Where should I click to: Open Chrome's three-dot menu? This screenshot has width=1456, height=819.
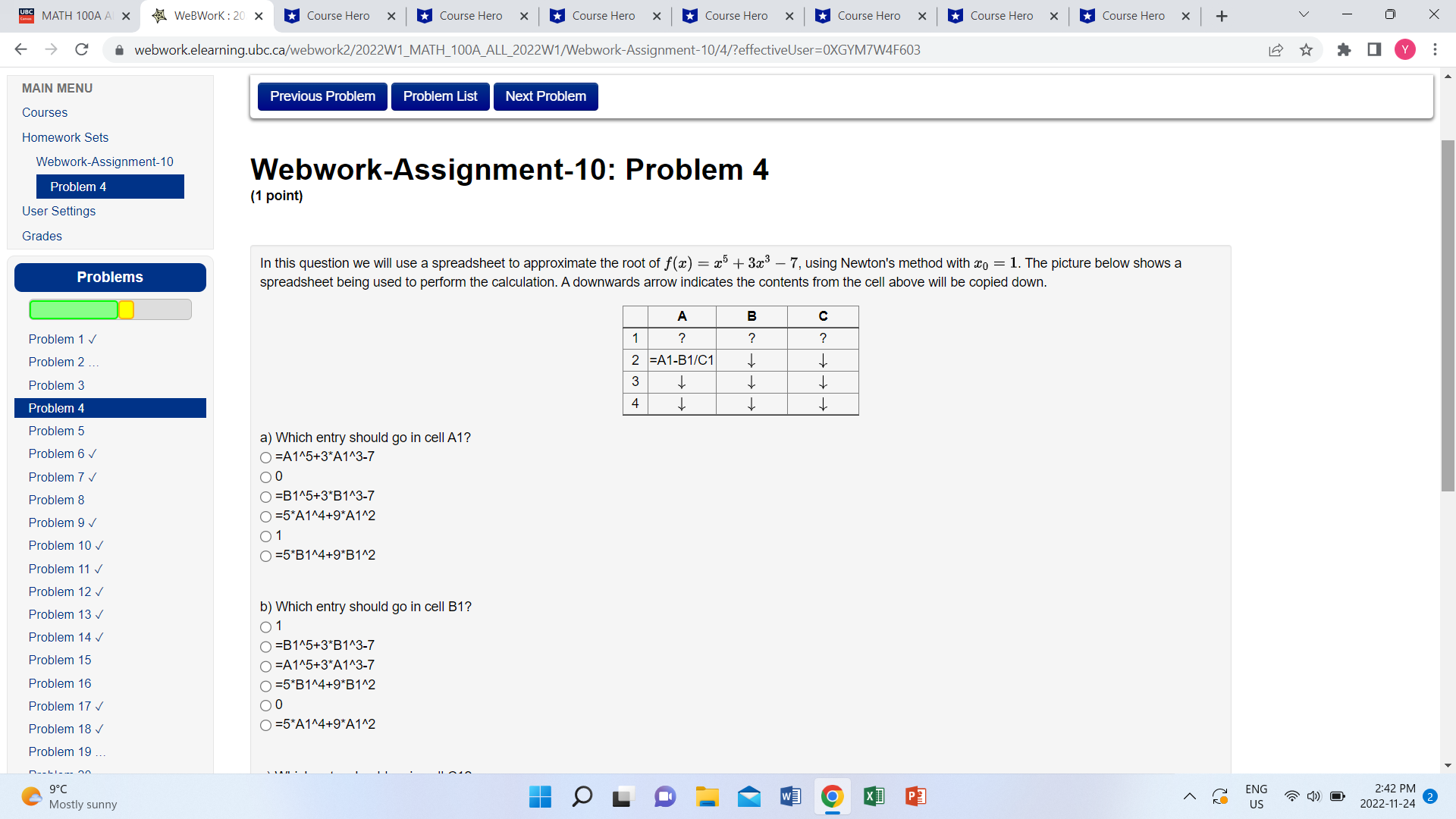coord(1435,49)
